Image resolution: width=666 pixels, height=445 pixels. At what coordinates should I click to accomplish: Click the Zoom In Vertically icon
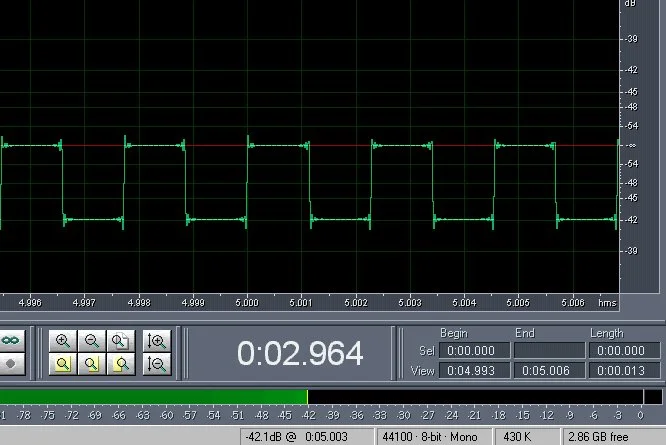coord(156,341)
